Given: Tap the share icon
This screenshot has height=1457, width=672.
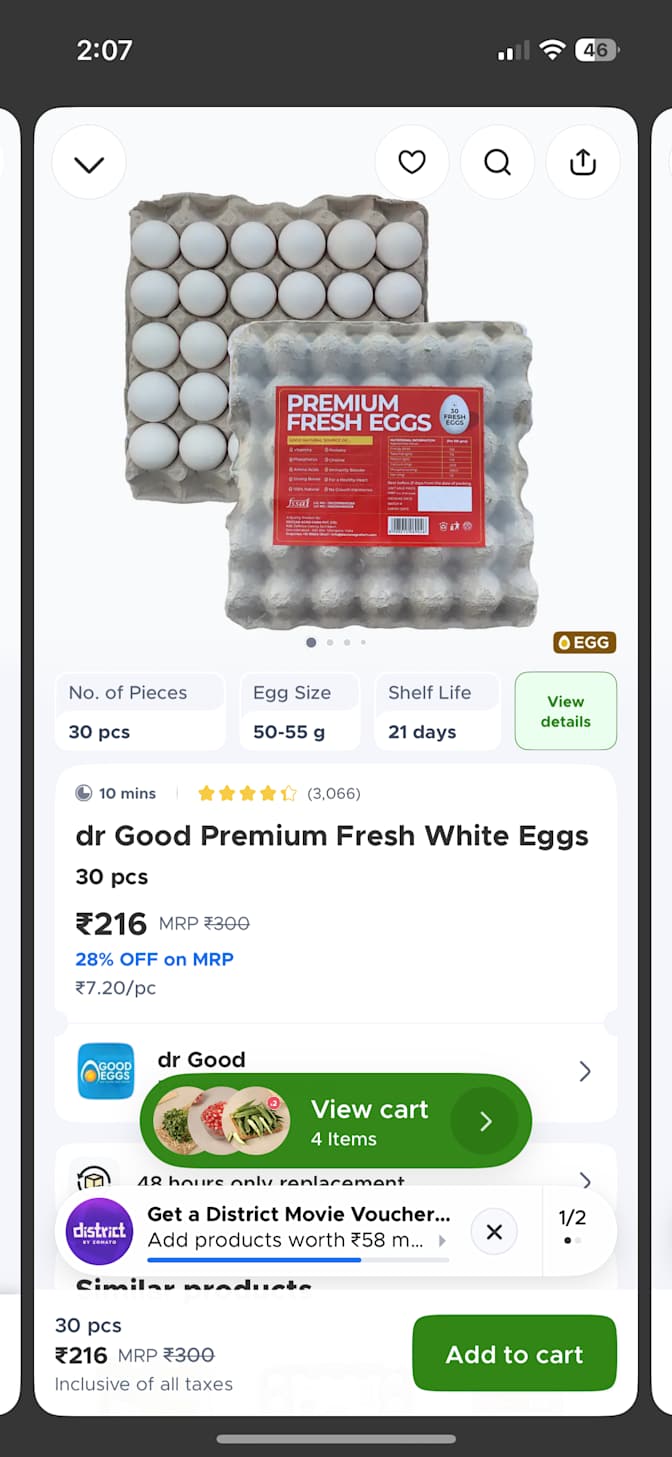Looking at the screenshot, I should click(583, 162).
